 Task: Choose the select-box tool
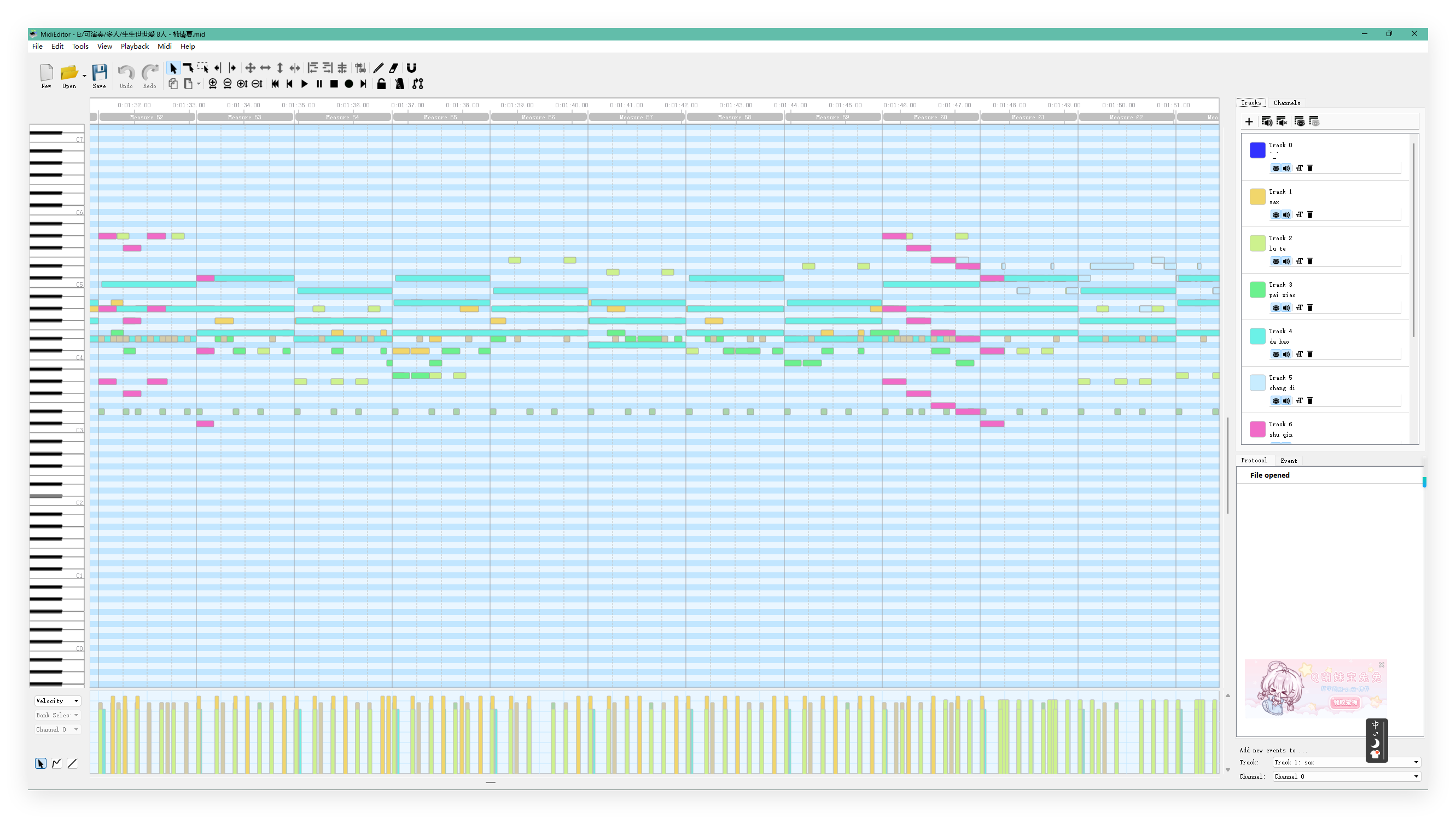click(x=202, y=68)
